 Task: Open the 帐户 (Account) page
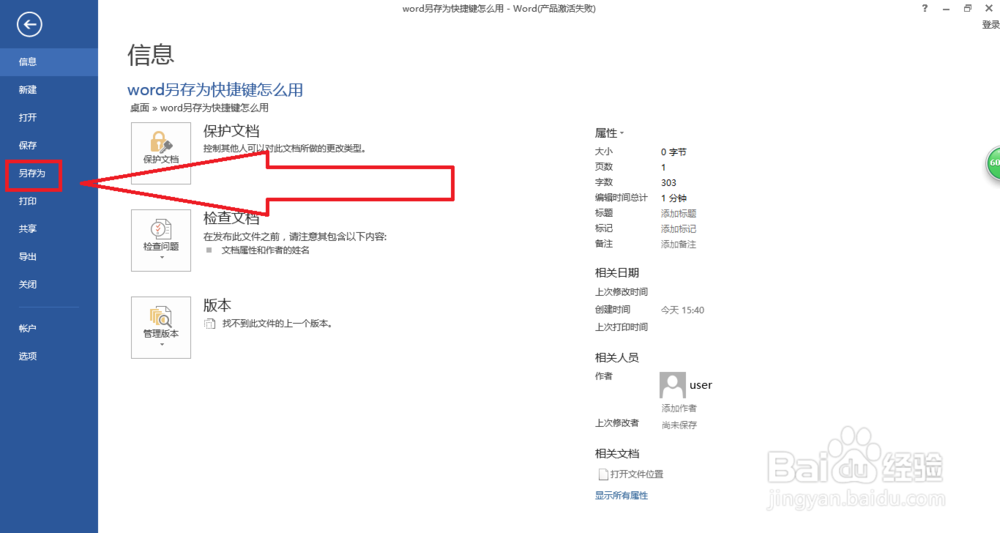[x=49, y=329]
